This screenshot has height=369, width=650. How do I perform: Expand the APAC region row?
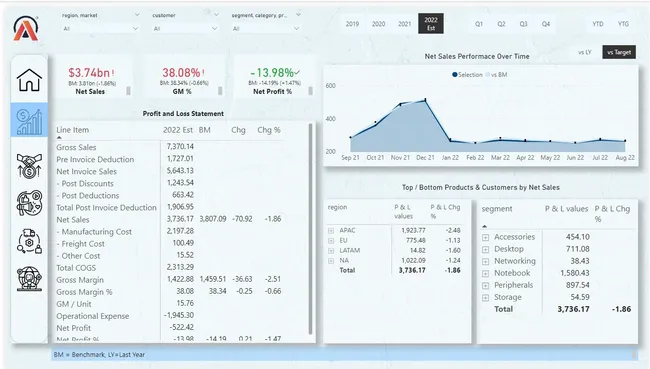pyautogui.click(x=331, y=231)
